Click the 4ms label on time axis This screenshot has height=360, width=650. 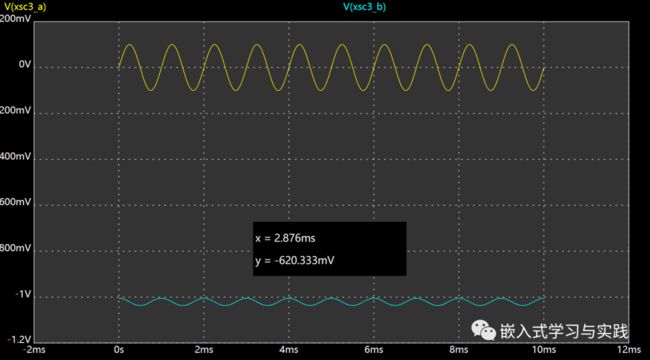[289, 349]
